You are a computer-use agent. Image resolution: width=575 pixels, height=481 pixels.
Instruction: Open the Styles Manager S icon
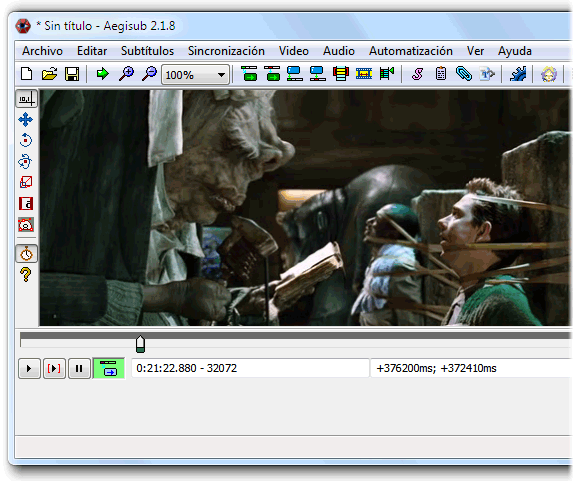click(x=417, y=74)
